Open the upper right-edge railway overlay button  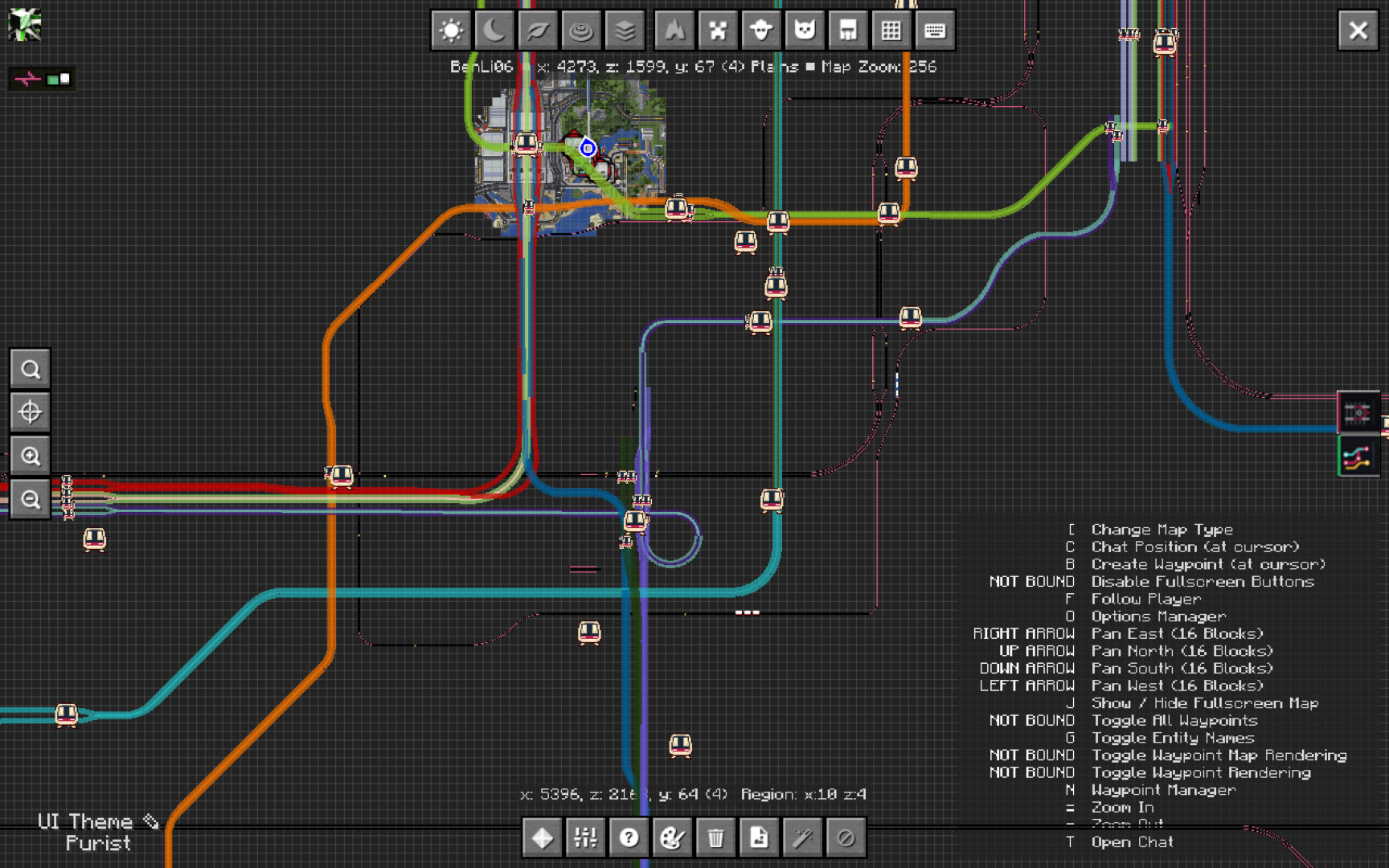click(1358, 413)
